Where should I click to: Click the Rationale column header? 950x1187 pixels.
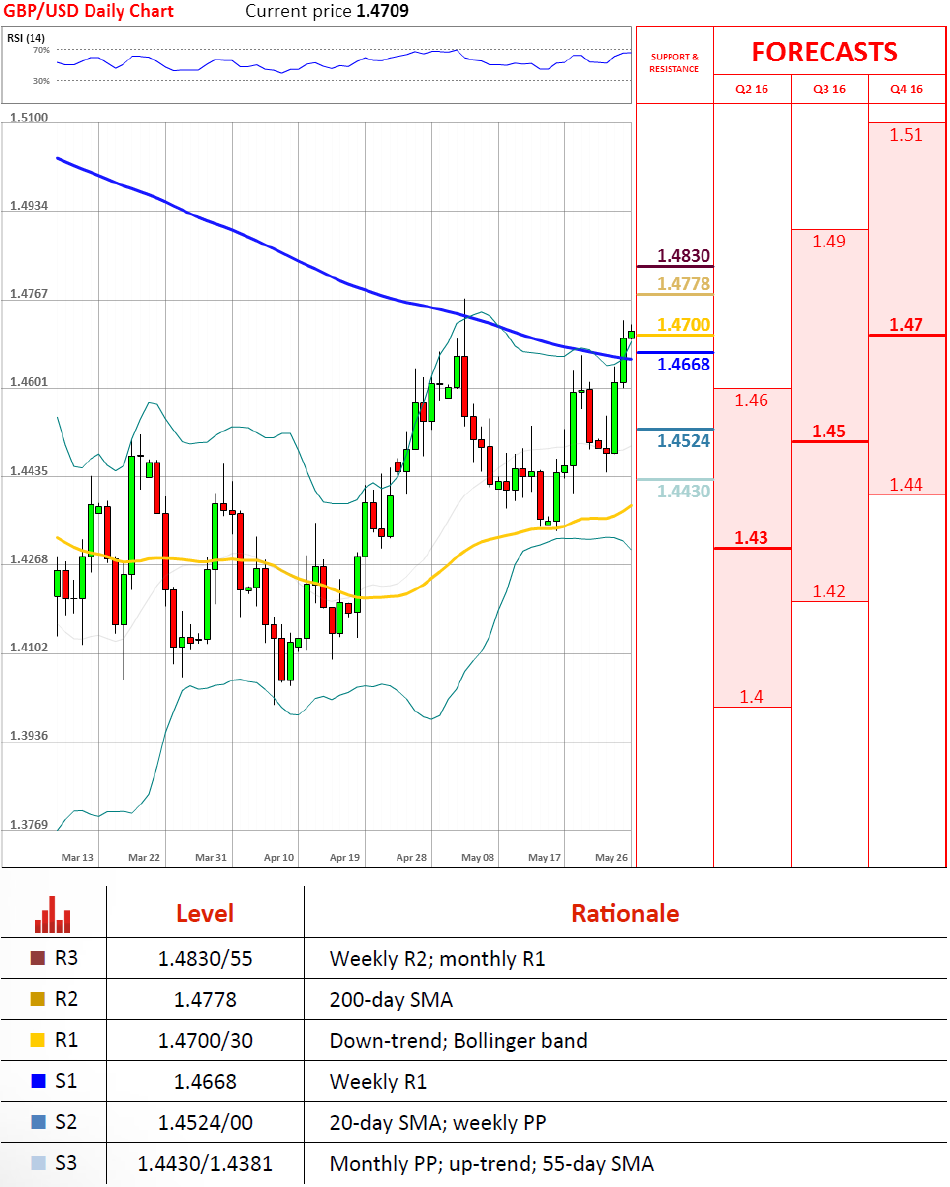(625, 914)
